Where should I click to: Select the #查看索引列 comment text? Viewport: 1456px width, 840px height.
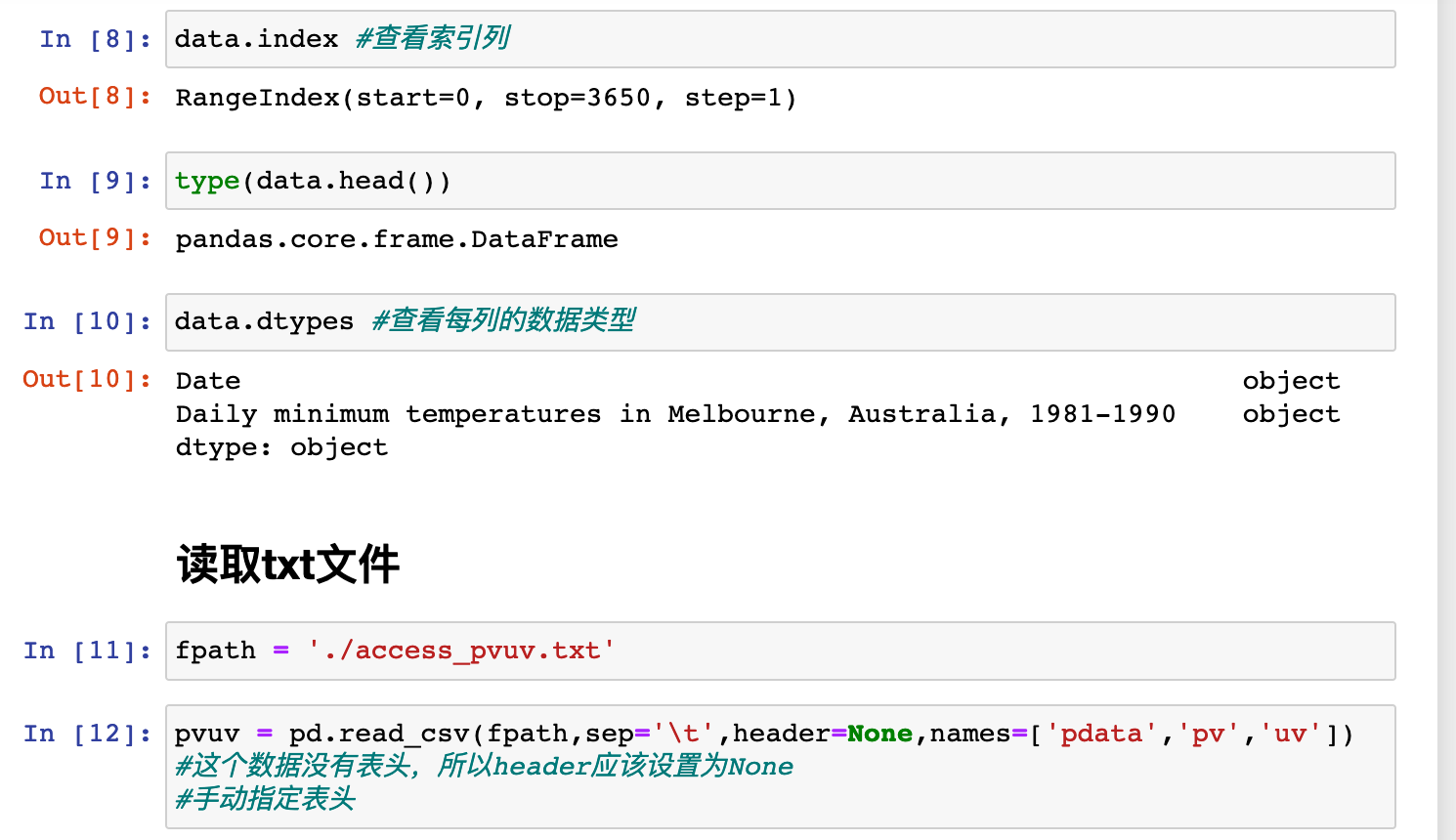(x=432, y=38)
